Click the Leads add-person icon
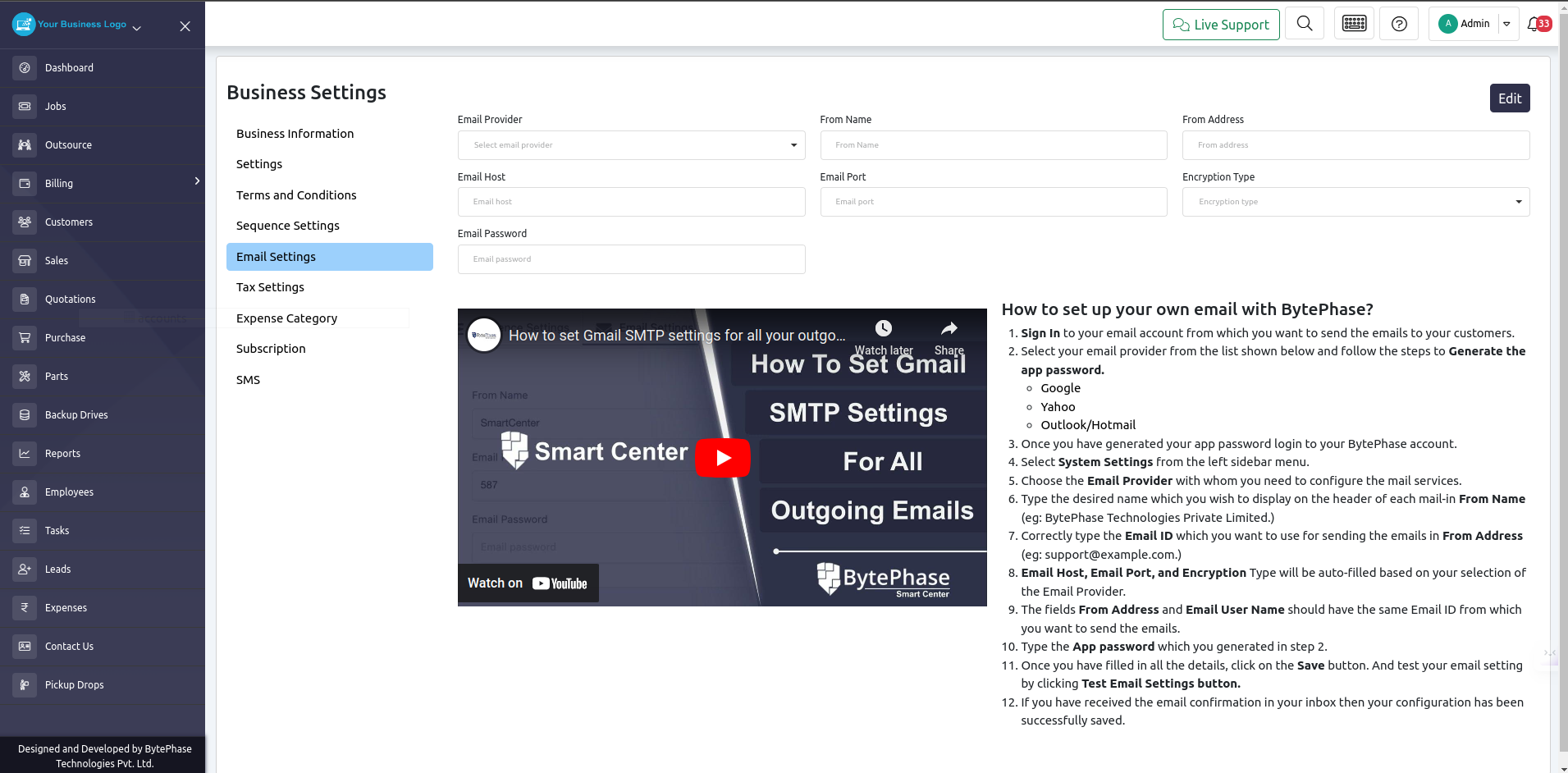The image size is (1568, 773). tap(25, 569)
